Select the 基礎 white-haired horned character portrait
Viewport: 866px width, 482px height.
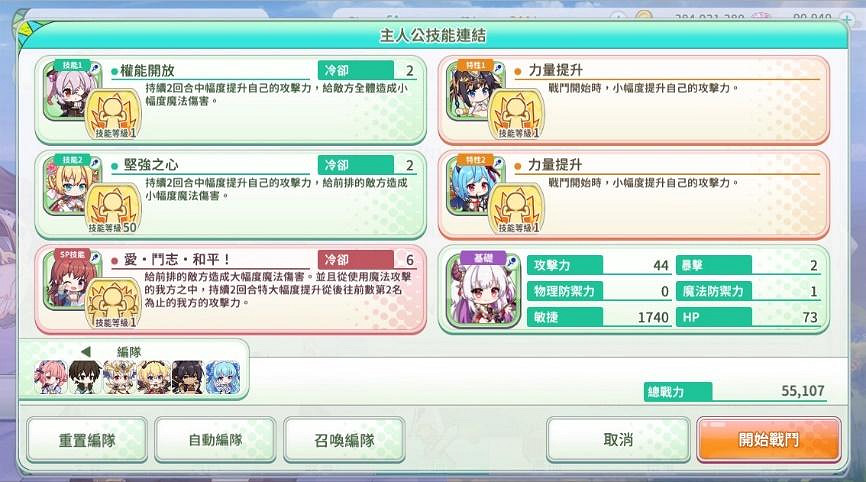tap(483, 290)
